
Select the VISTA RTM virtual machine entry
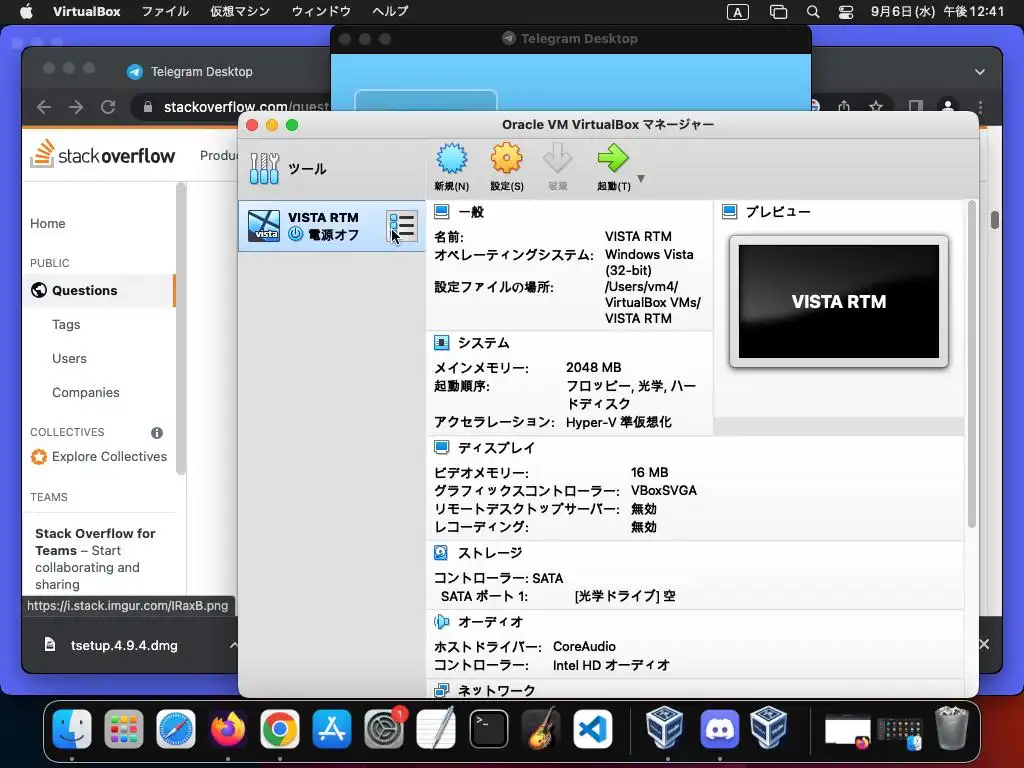332,226
